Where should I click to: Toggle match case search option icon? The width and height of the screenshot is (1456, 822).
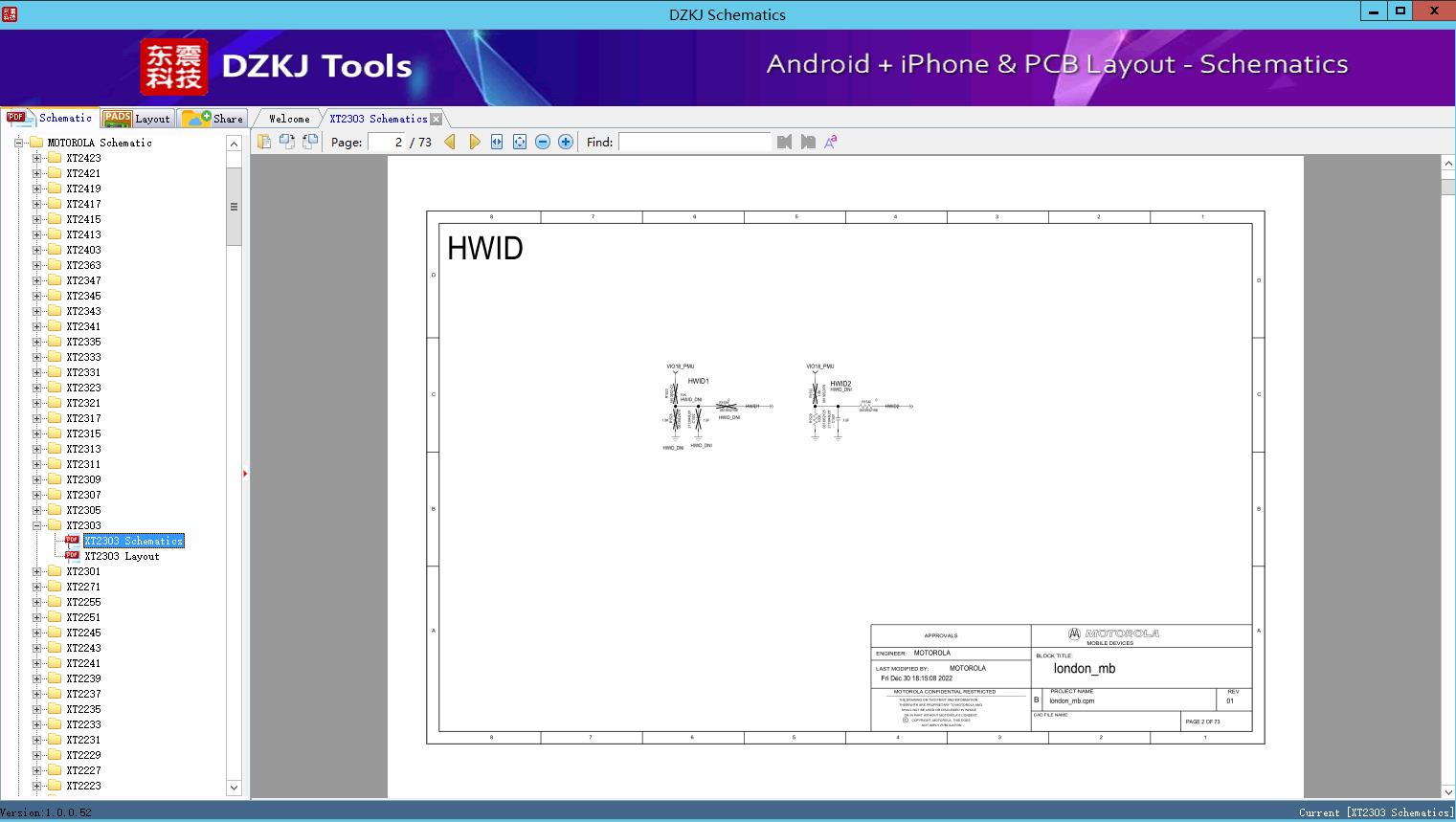(x=831, y=142)
